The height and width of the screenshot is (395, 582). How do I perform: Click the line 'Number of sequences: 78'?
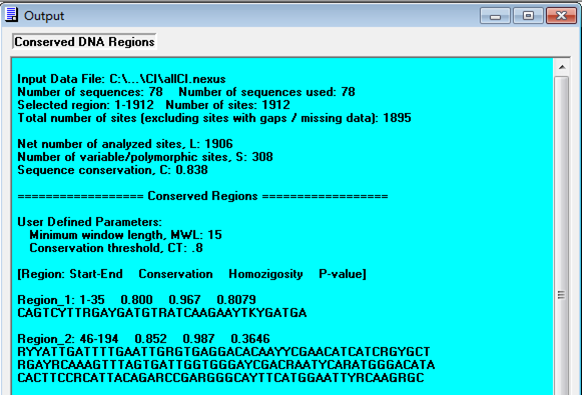point(90,92)
